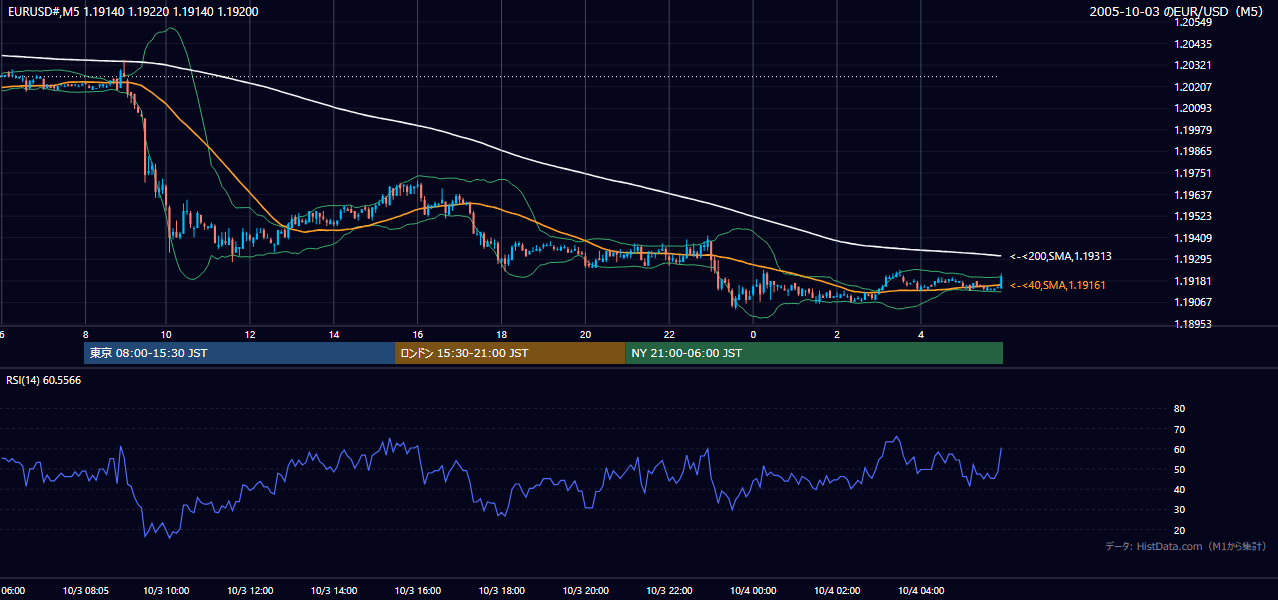Viewport: 1278px width, 600px height.
Task: Click price axis value 1.19295
Action: [x=1193, y=260]
